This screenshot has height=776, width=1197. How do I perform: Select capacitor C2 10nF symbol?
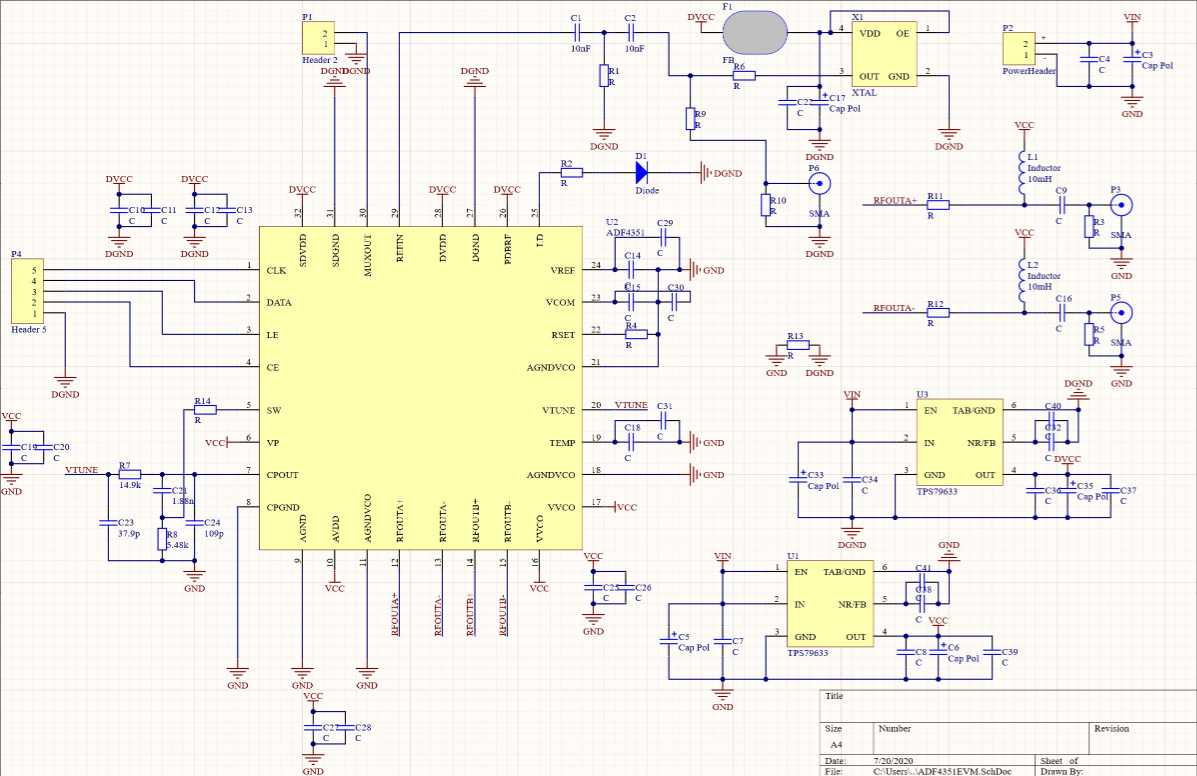pos(631,33)
